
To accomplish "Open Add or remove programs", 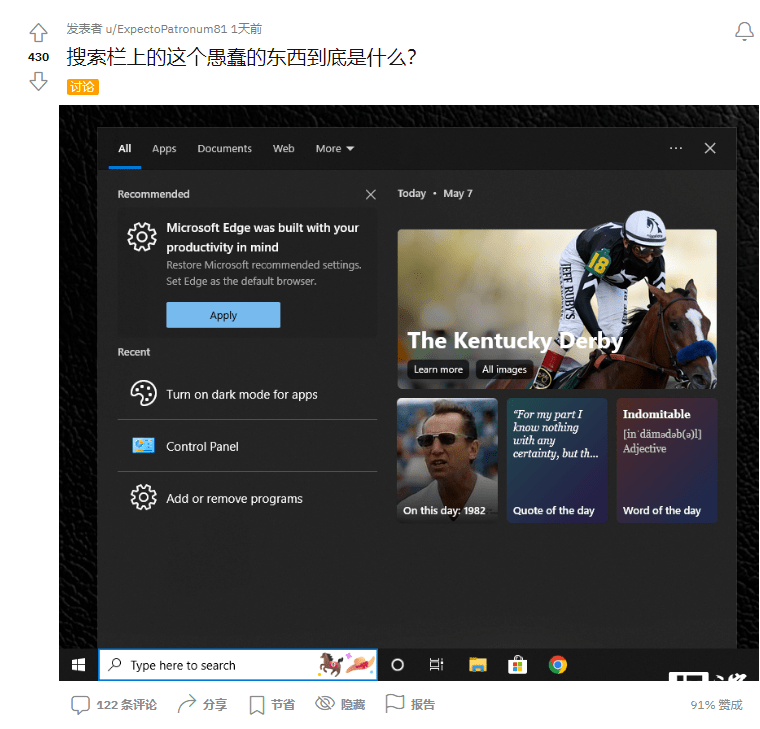I will click(247, 498).
